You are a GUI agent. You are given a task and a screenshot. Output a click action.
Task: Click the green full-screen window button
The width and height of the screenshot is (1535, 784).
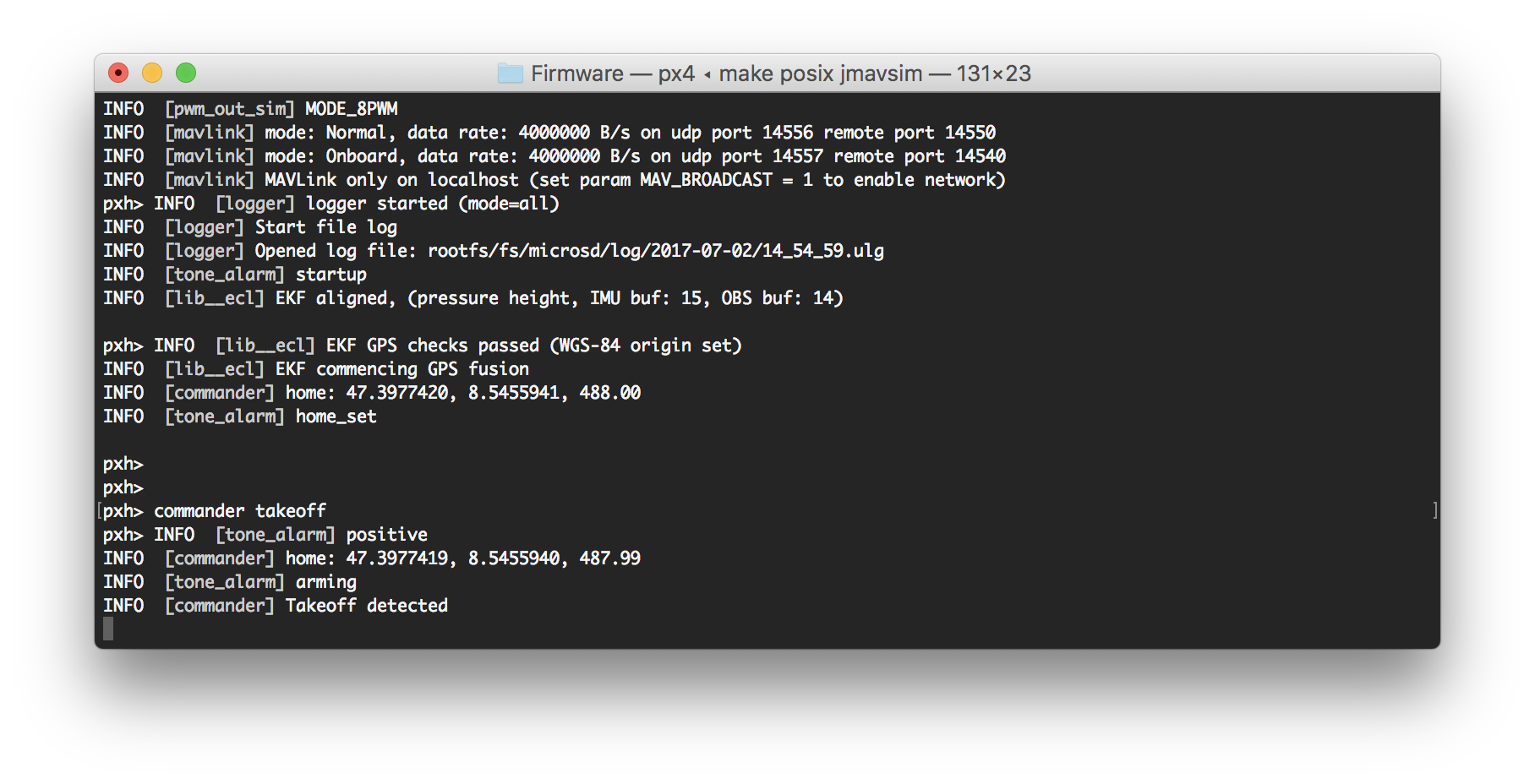click(x=186, y=73)
